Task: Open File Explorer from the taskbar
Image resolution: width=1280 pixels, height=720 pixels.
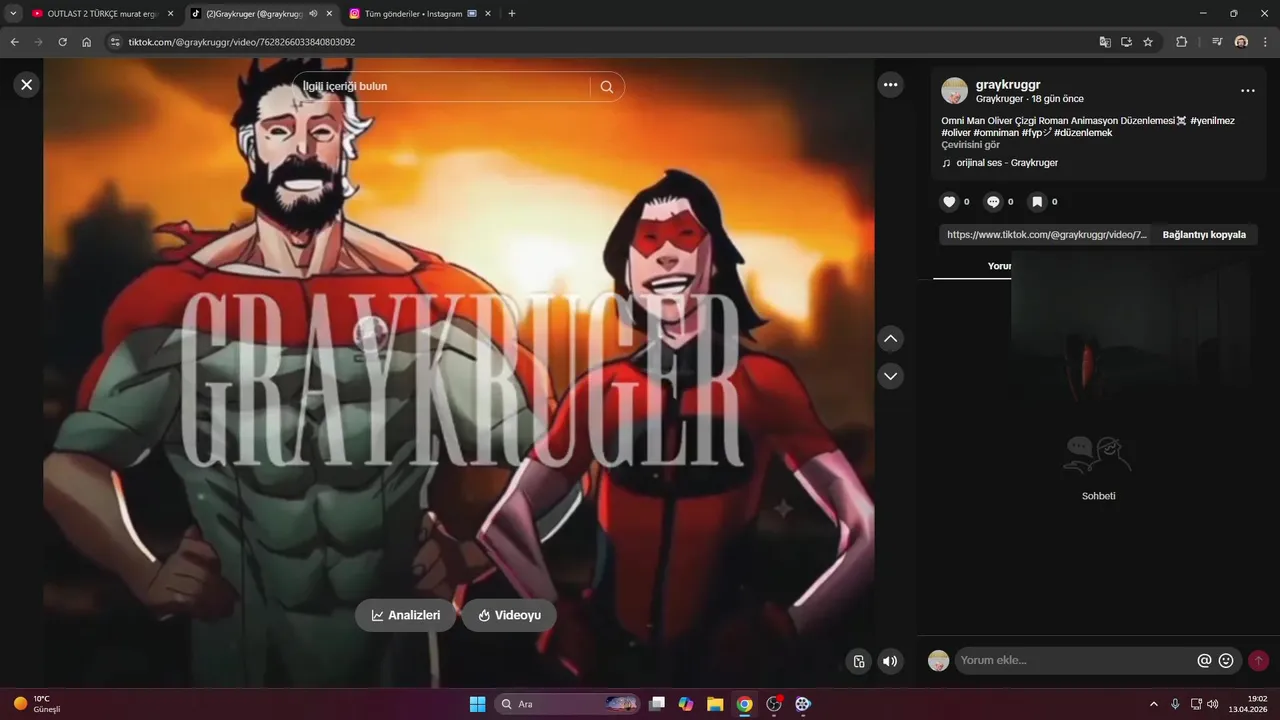Action: click(x=715, y=704)
